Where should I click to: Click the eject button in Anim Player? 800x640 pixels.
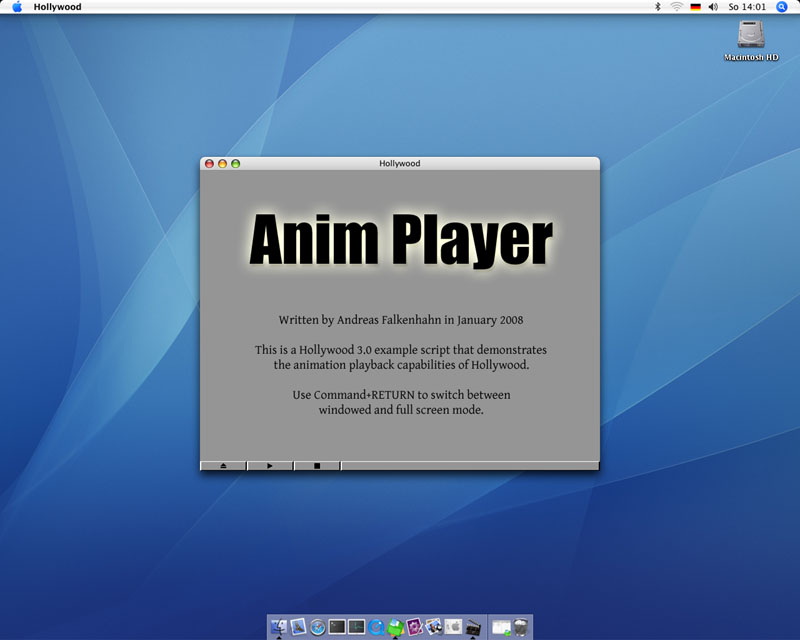pos(223,466)
